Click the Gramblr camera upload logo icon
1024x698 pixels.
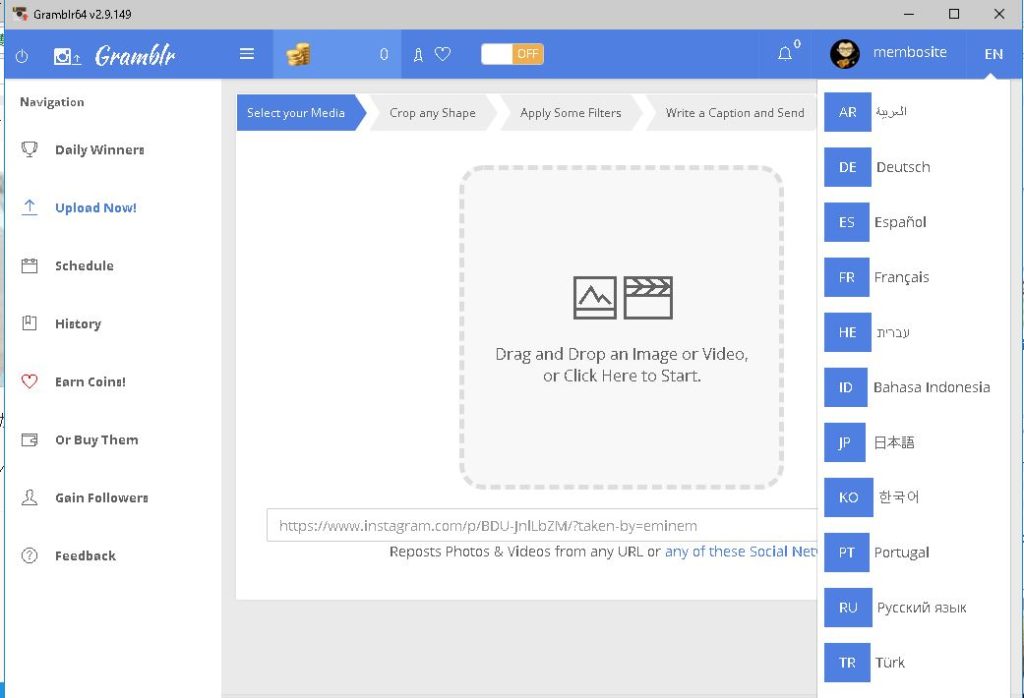[67, 57]
